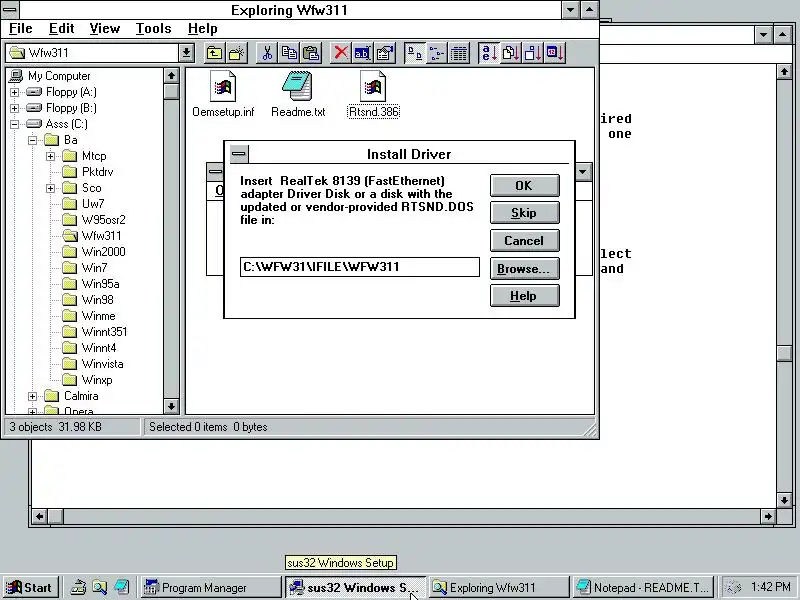The image size is (800, 600).
Task: Select the Winme folder
Action: click(x=89, y=316)
